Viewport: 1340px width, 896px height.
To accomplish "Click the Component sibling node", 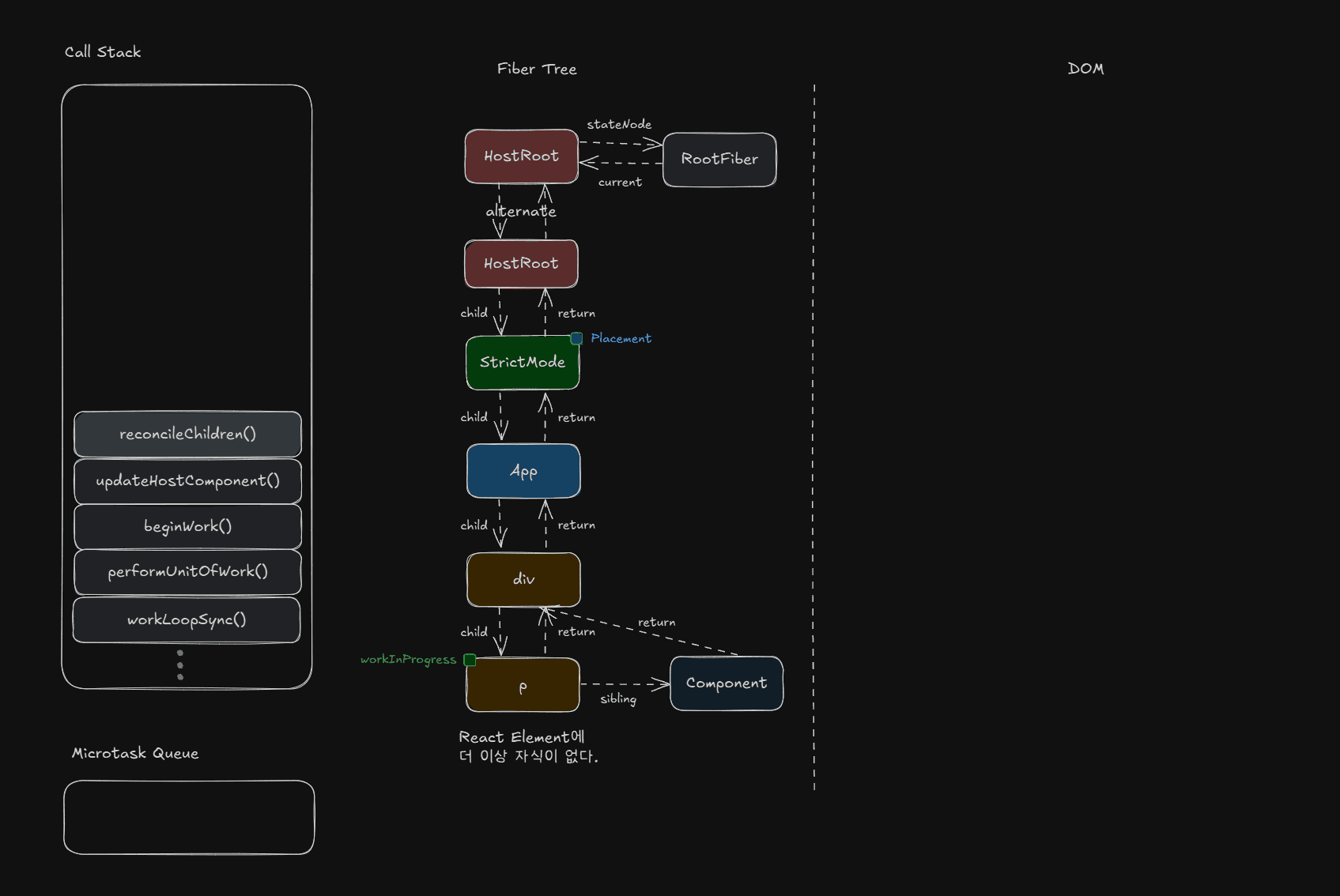I will pyautogui.click(x=727, y=683).
